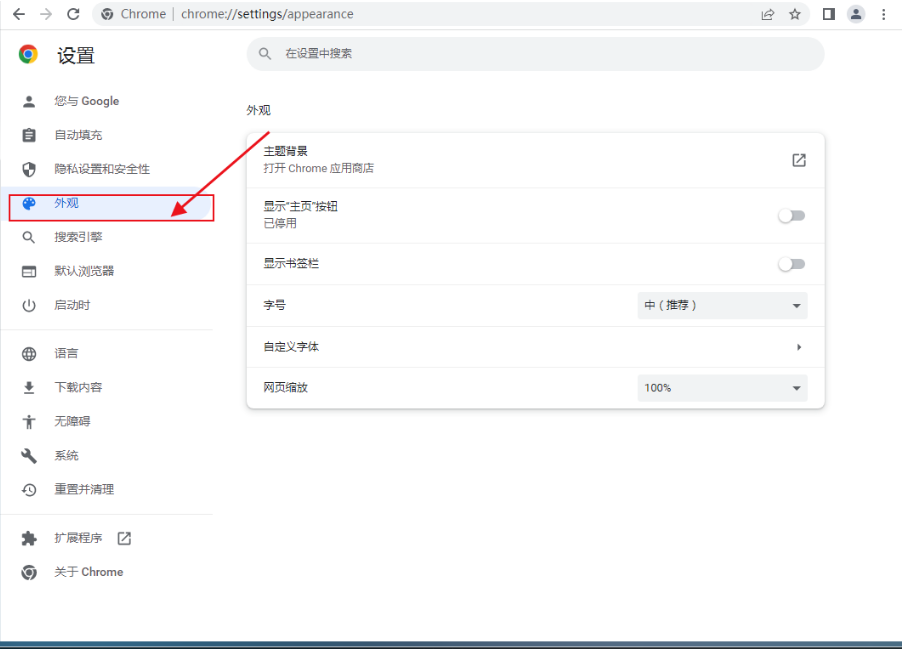Click the clipboard icon for 自动填充

click(x=29, y=135)
